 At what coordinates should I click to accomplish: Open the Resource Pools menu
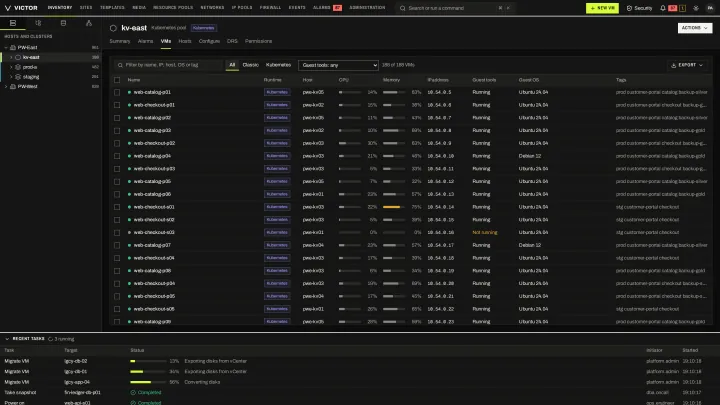coord(173,8)
